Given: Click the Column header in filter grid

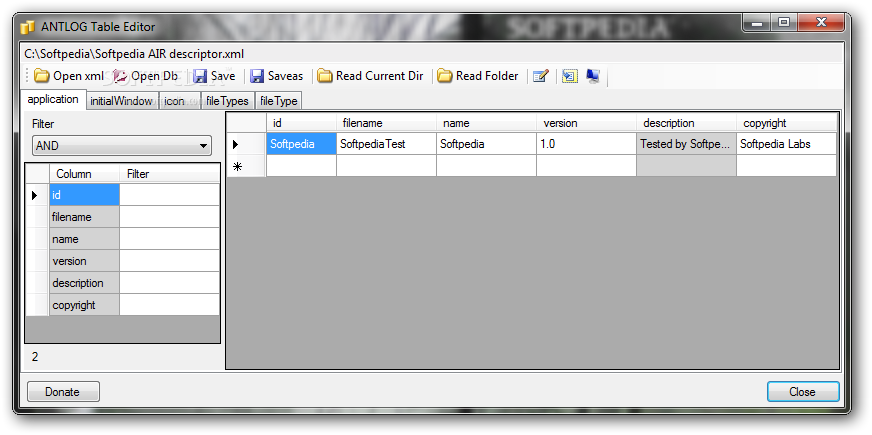Looking at the screenshot, I should pos(84,174).
